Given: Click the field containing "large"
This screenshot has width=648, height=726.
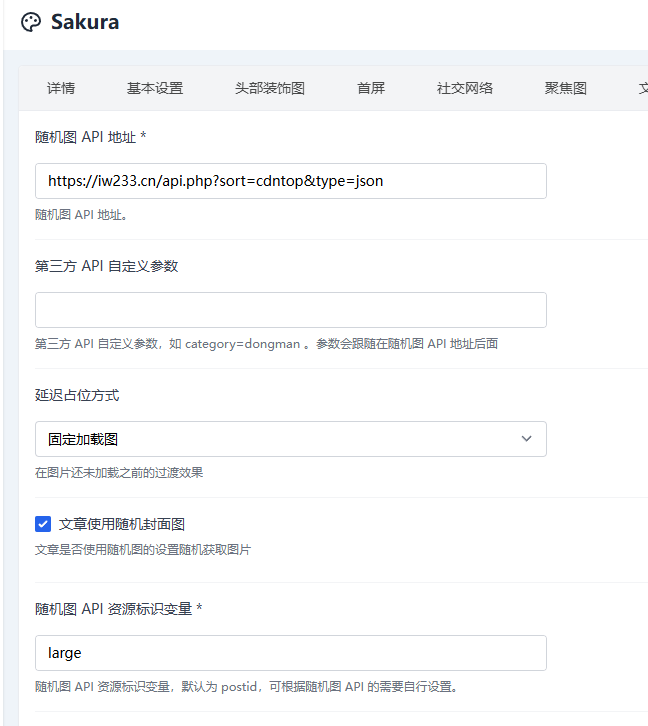Looking at the screenshot, I should click(290, 653).
